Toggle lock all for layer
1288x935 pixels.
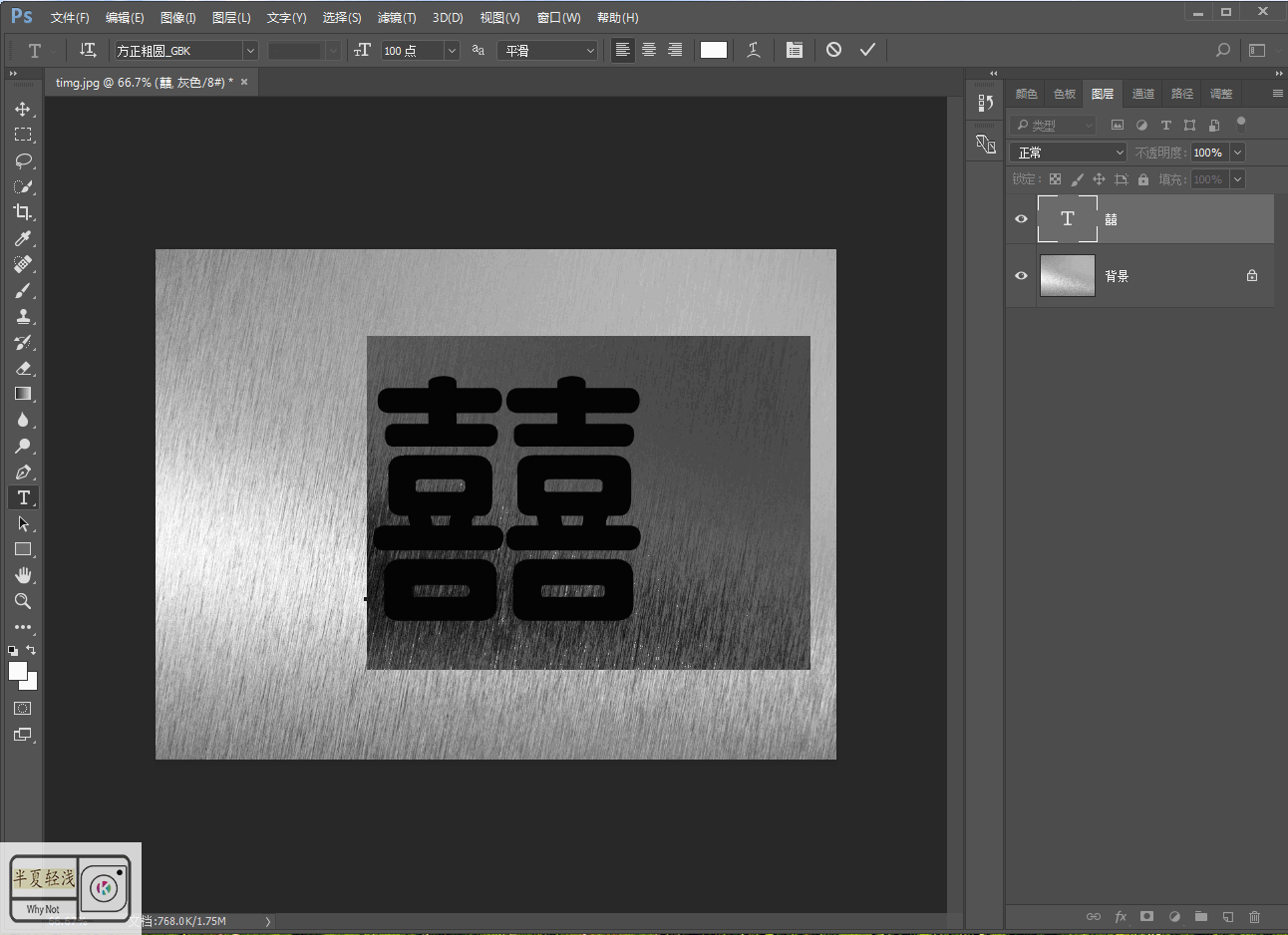(x=1143, y=179)
